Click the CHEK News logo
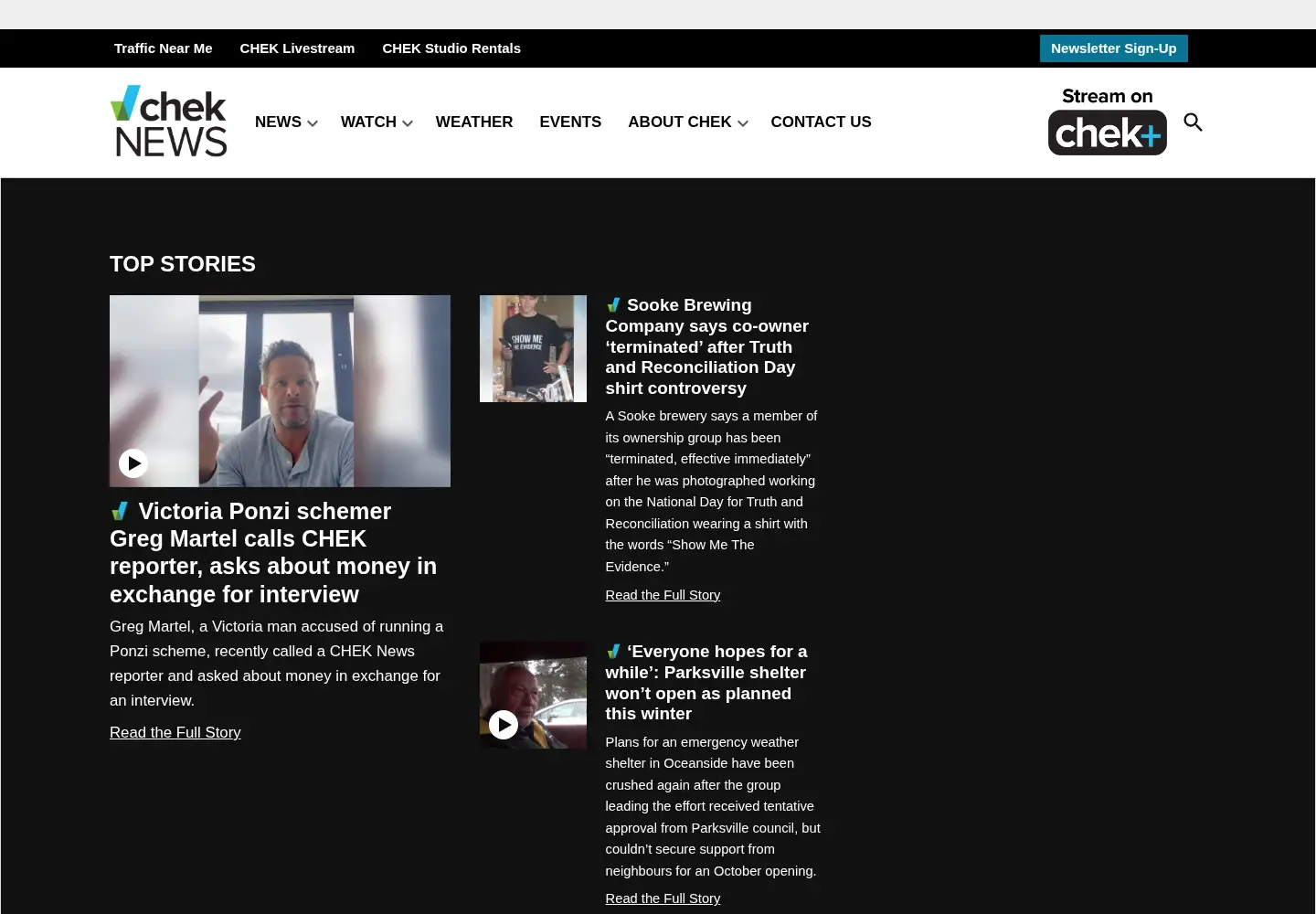 click(168, 122)
